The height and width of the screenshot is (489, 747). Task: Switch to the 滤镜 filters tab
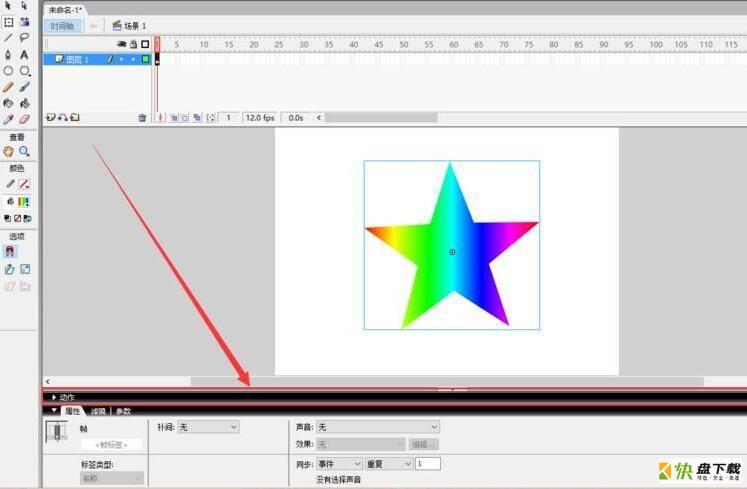98,411
